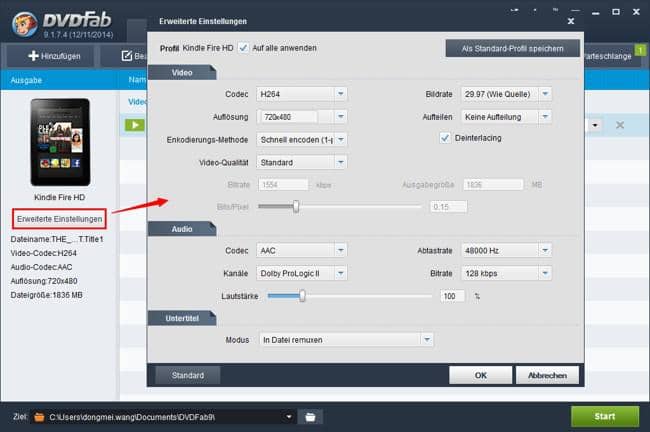Click the Lautstärke 100 percent field
650x432 pixels.
point(452,296)
